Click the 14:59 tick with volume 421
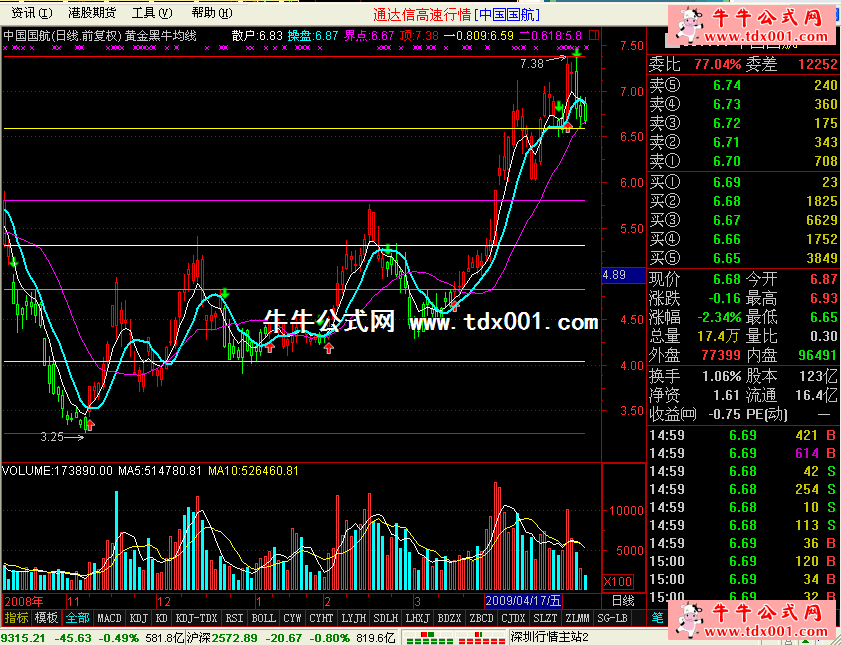Screen dimensions: 841x645 tap(743, 435)
